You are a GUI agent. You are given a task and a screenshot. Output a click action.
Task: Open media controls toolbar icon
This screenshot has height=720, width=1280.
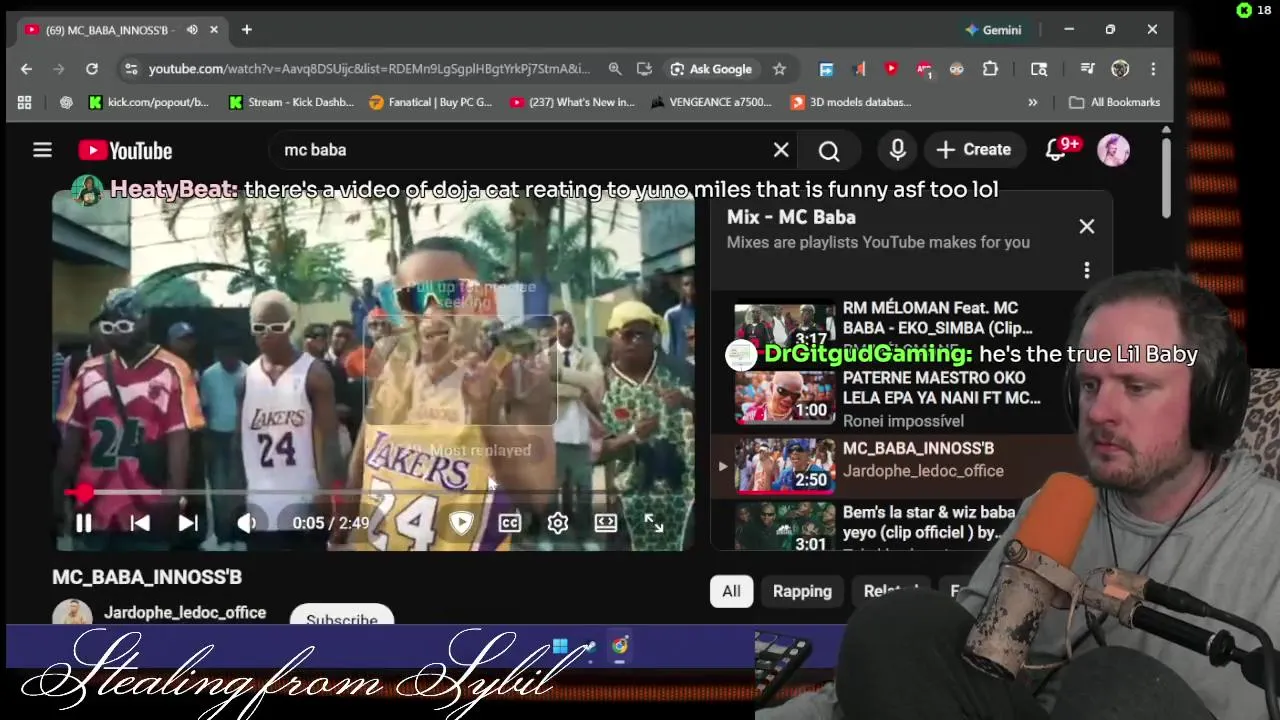[1087, 69]
